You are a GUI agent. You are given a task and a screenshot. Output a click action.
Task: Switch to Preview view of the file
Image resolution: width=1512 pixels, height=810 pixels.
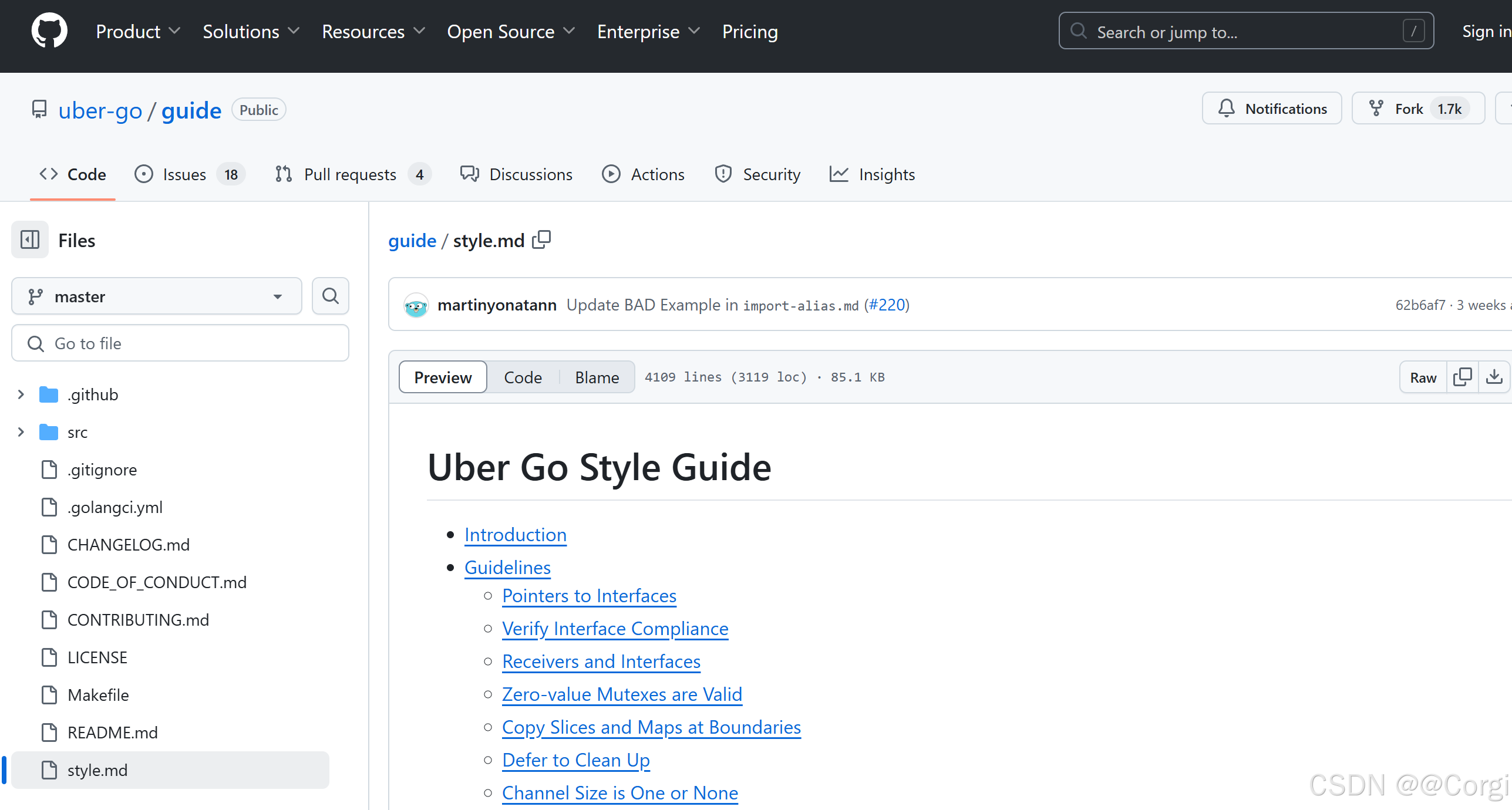pyautogui.click(x=443, y=377)
